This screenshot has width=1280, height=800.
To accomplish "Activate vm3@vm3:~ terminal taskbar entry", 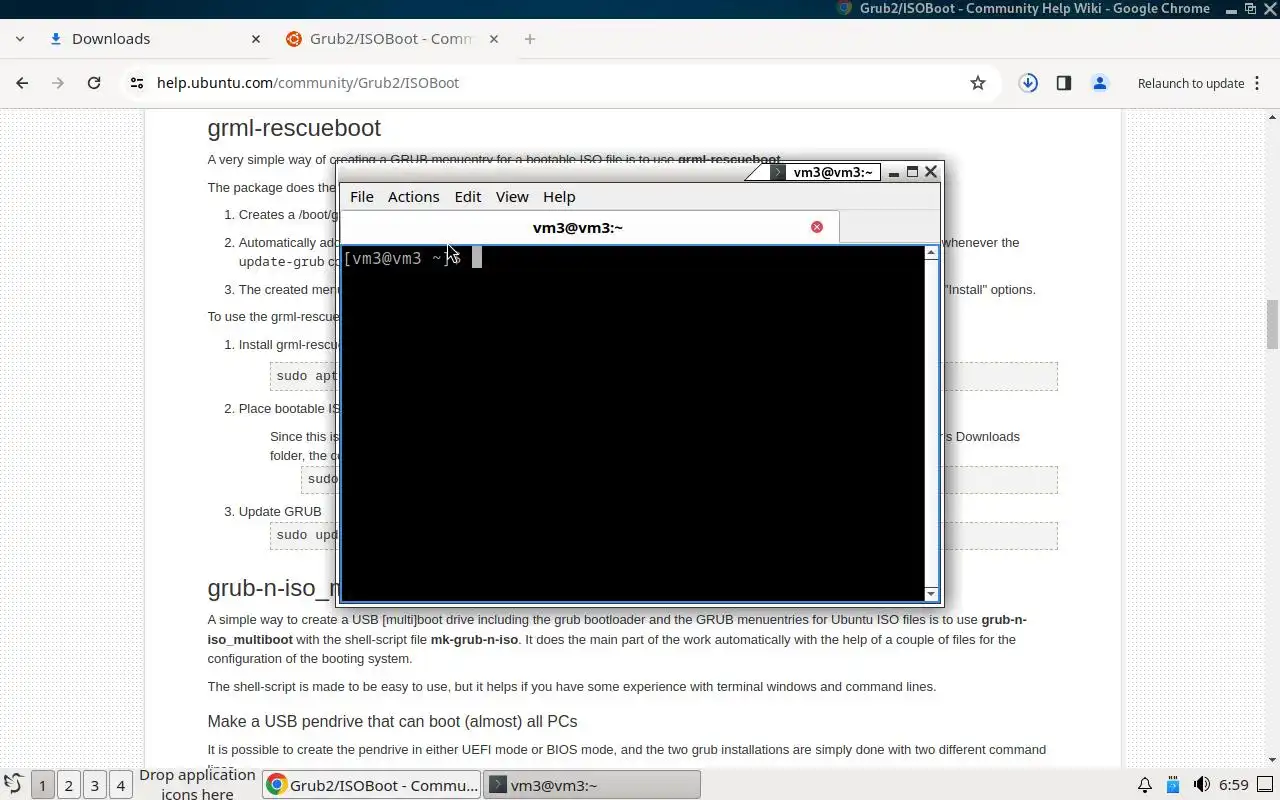I will [x=592, y=785].
